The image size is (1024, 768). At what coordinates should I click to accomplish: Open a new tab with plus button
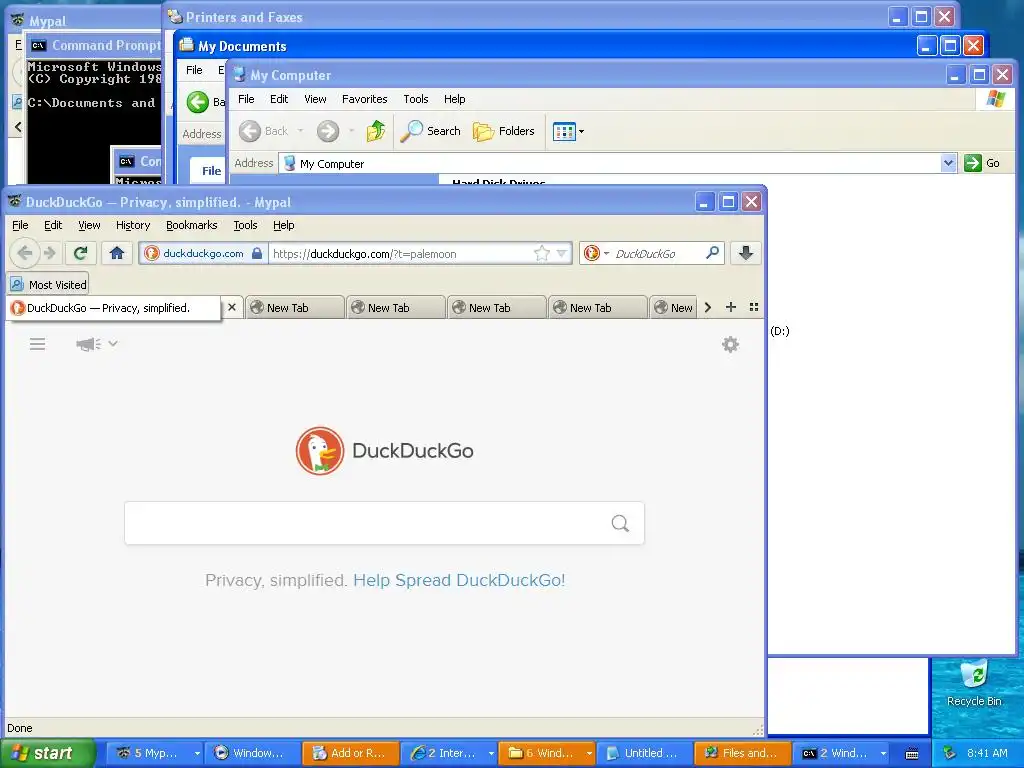point(731,307)
